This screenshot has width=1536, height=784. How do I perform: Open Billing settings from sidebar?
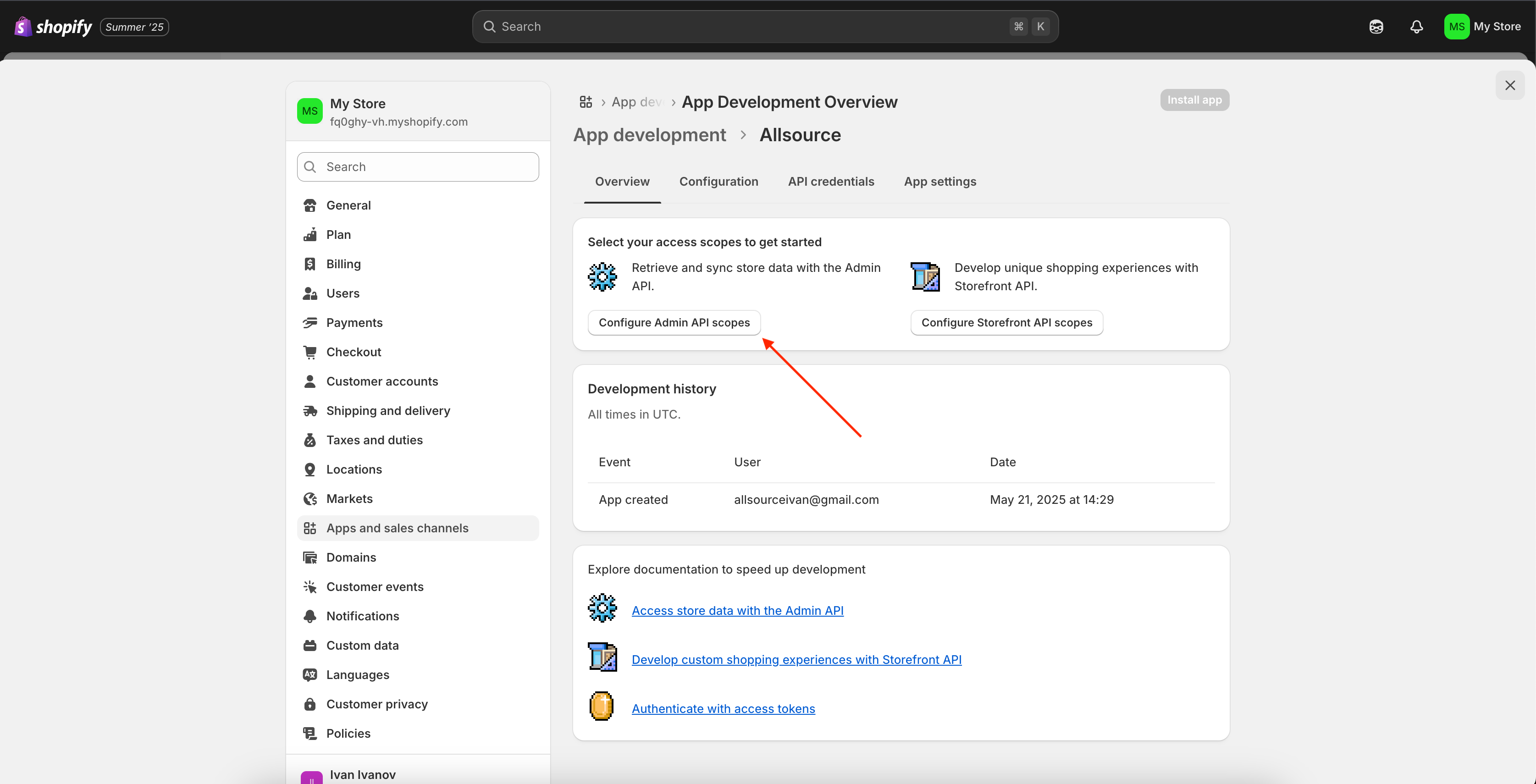[x=343, y=264]
